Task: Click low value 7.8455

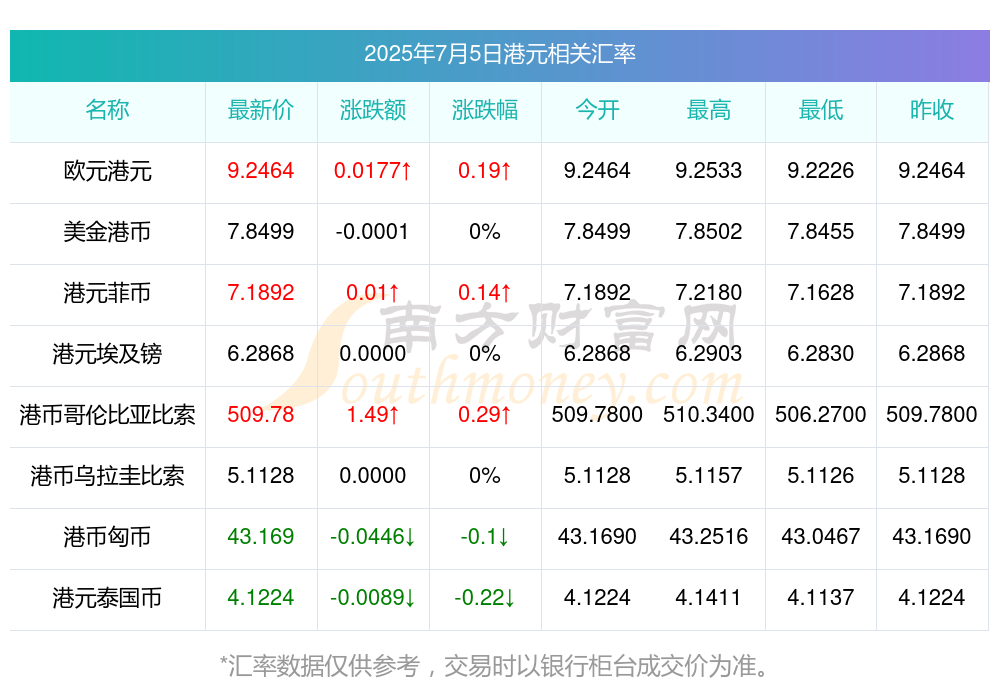Action: click(x=821, y=231)
